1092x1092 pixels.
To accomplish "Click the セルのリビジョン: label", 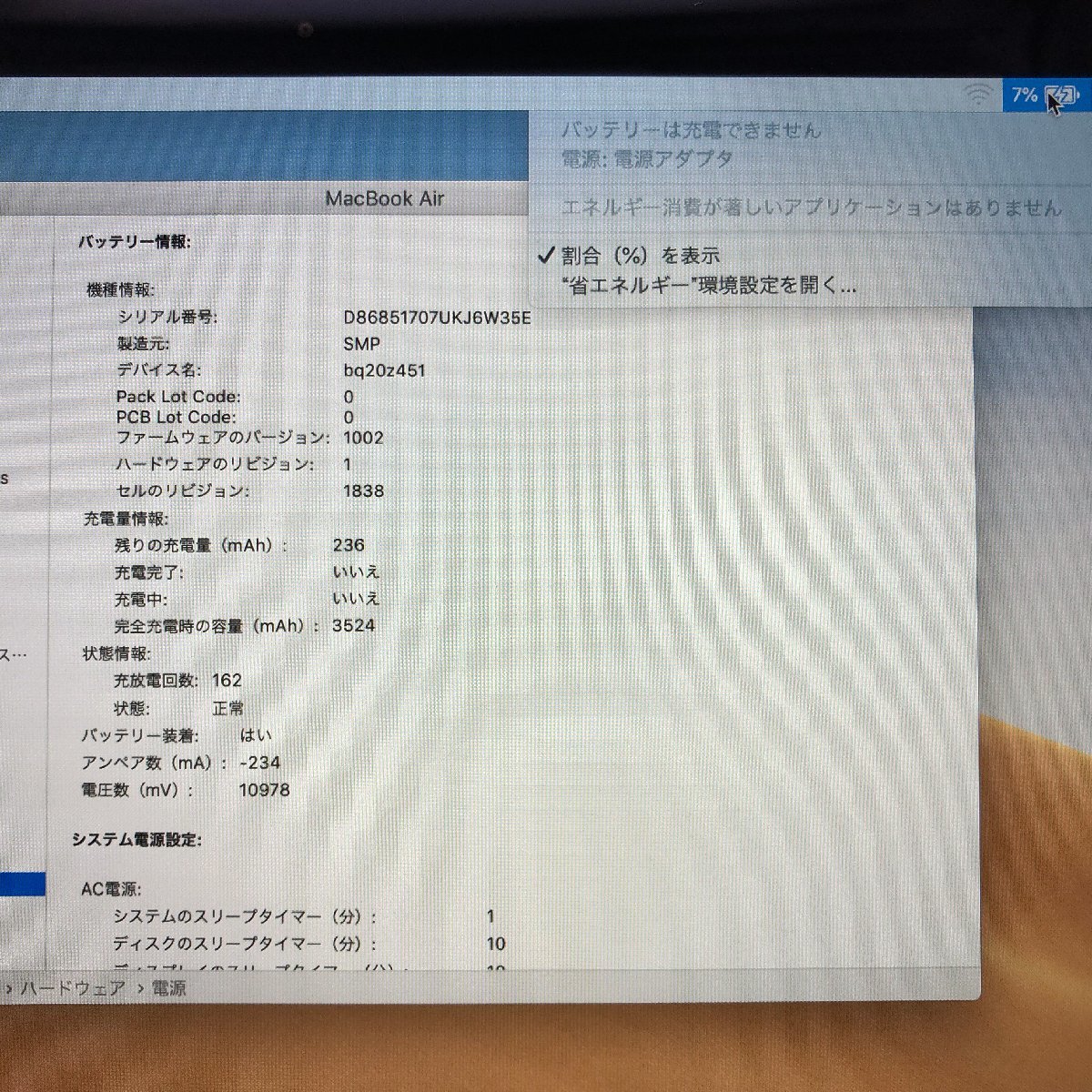I will 182,491.
